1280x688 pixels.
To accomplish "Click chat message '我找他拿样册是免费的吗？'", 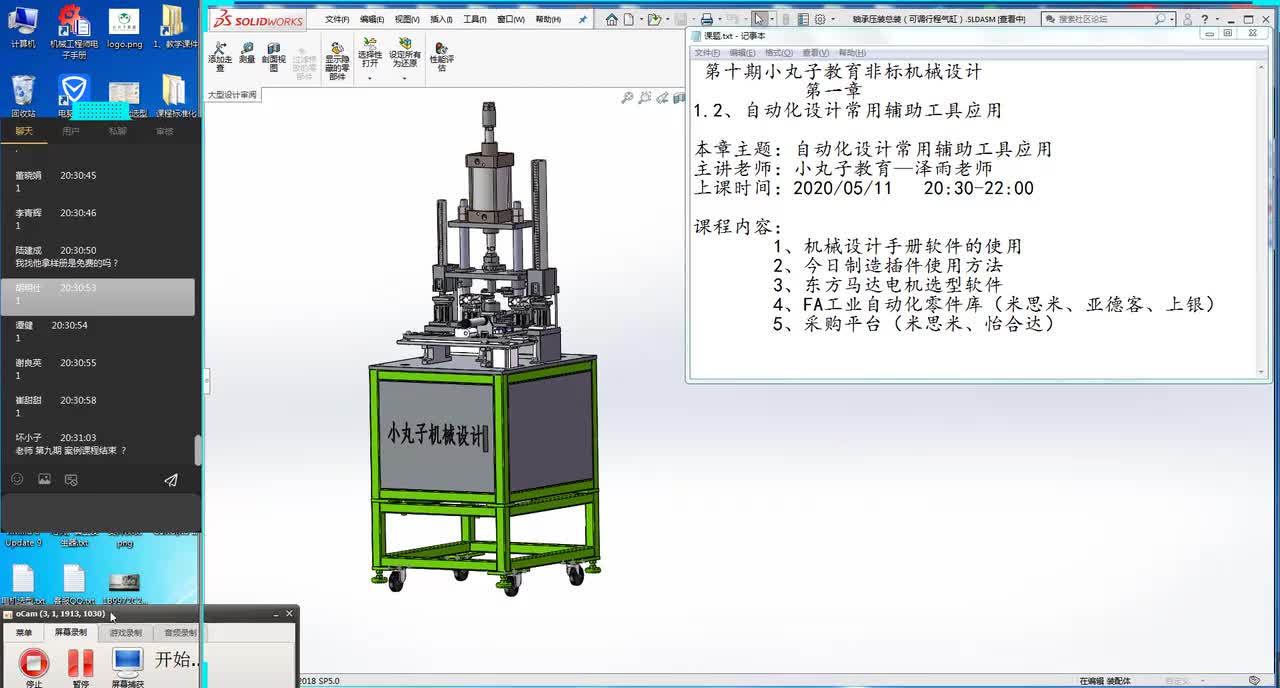I will click(x=67, y=263).
